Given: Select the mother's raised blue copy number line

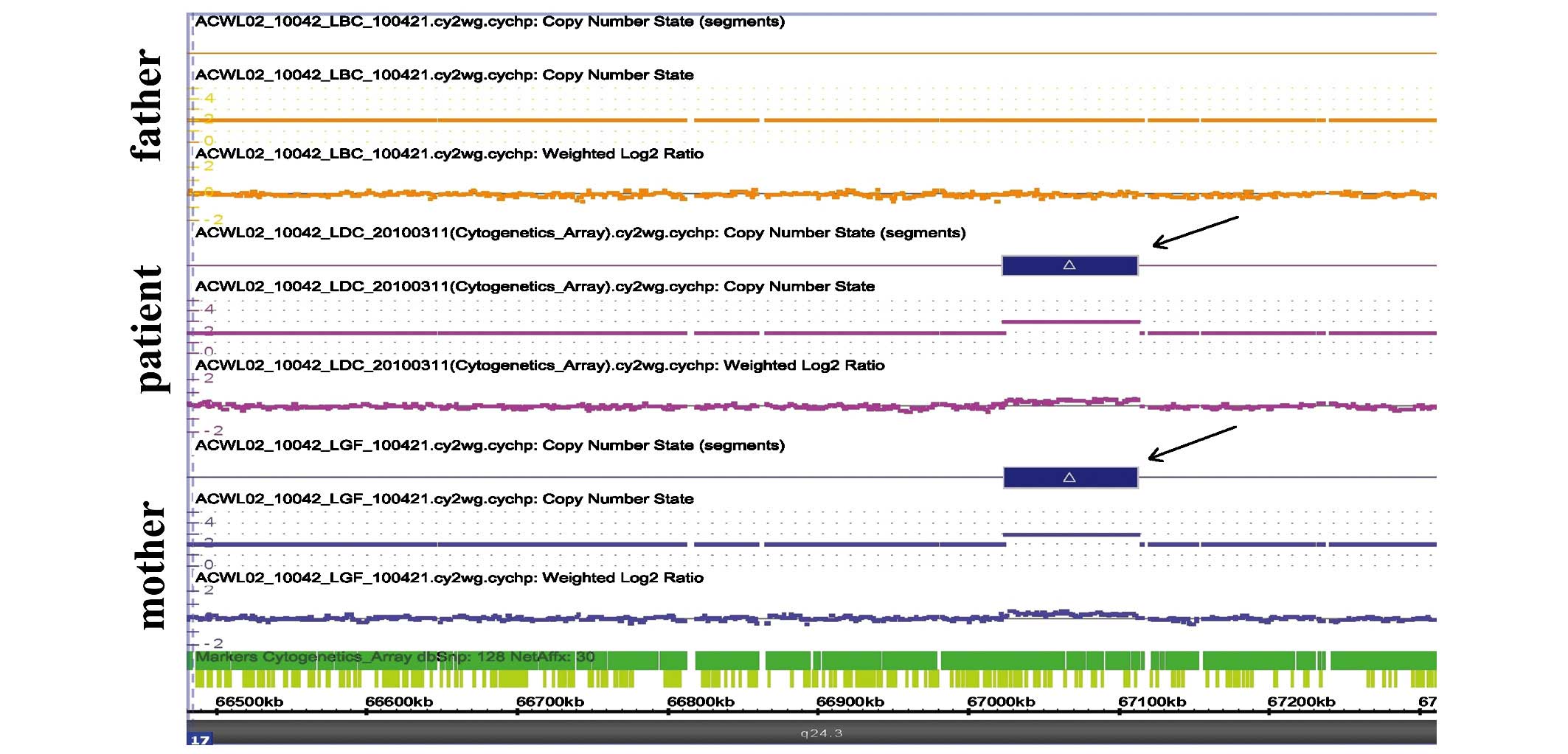Looking at the screenshot, I should pyautogui.click(x=1071, y=534).
